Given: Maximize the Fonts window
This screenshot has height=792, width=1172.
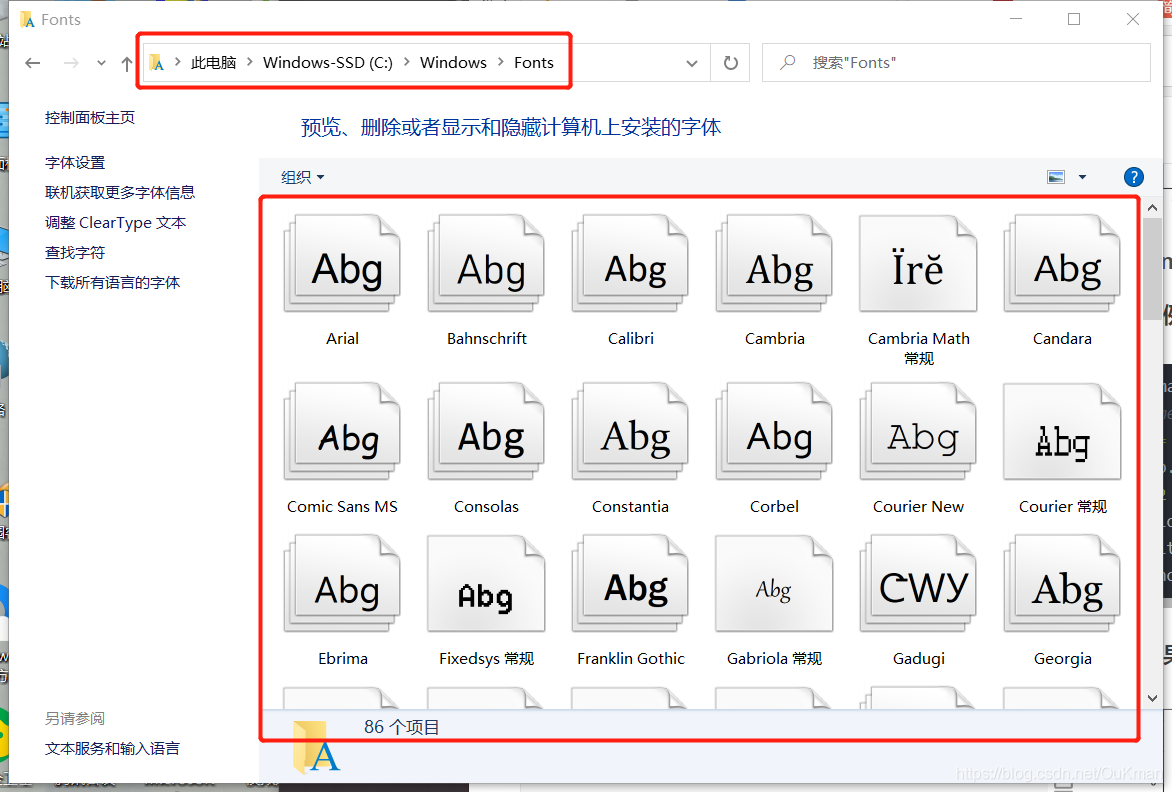Looking at the screenshot, I should 1074,19.
